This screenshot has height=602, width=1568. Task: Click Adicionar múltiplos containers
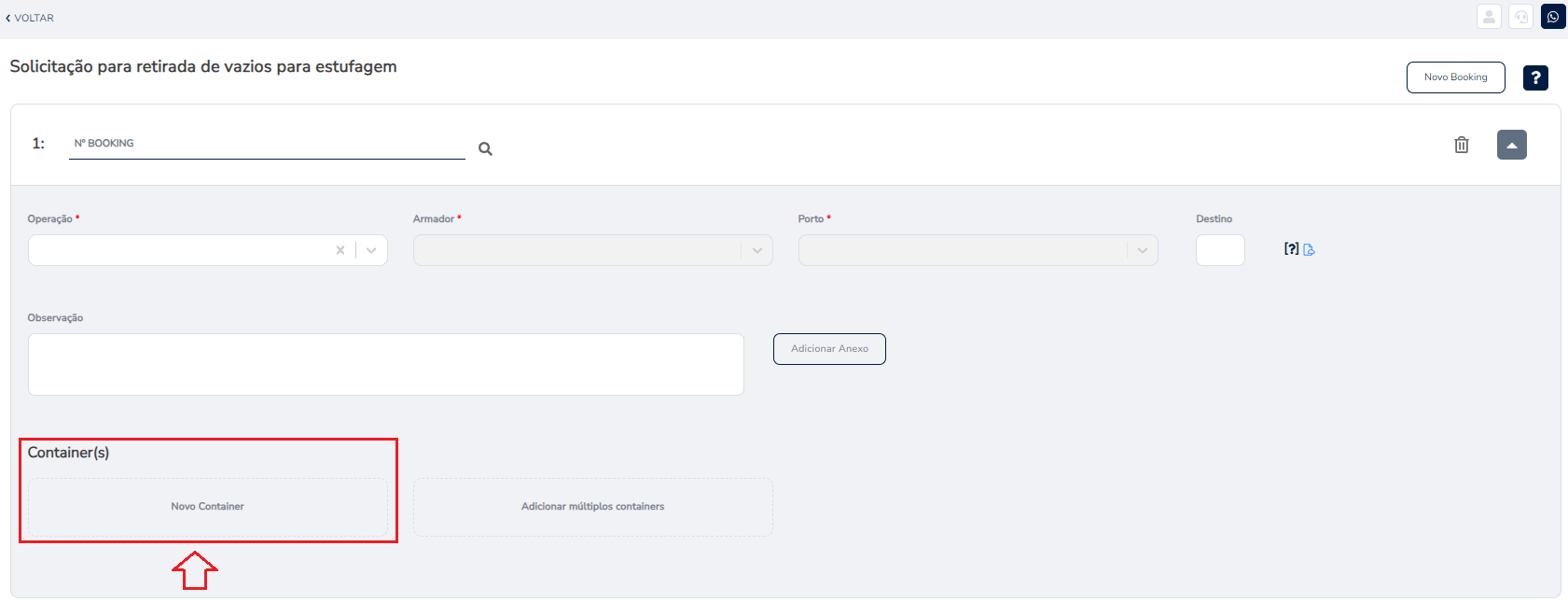point(592,507)
